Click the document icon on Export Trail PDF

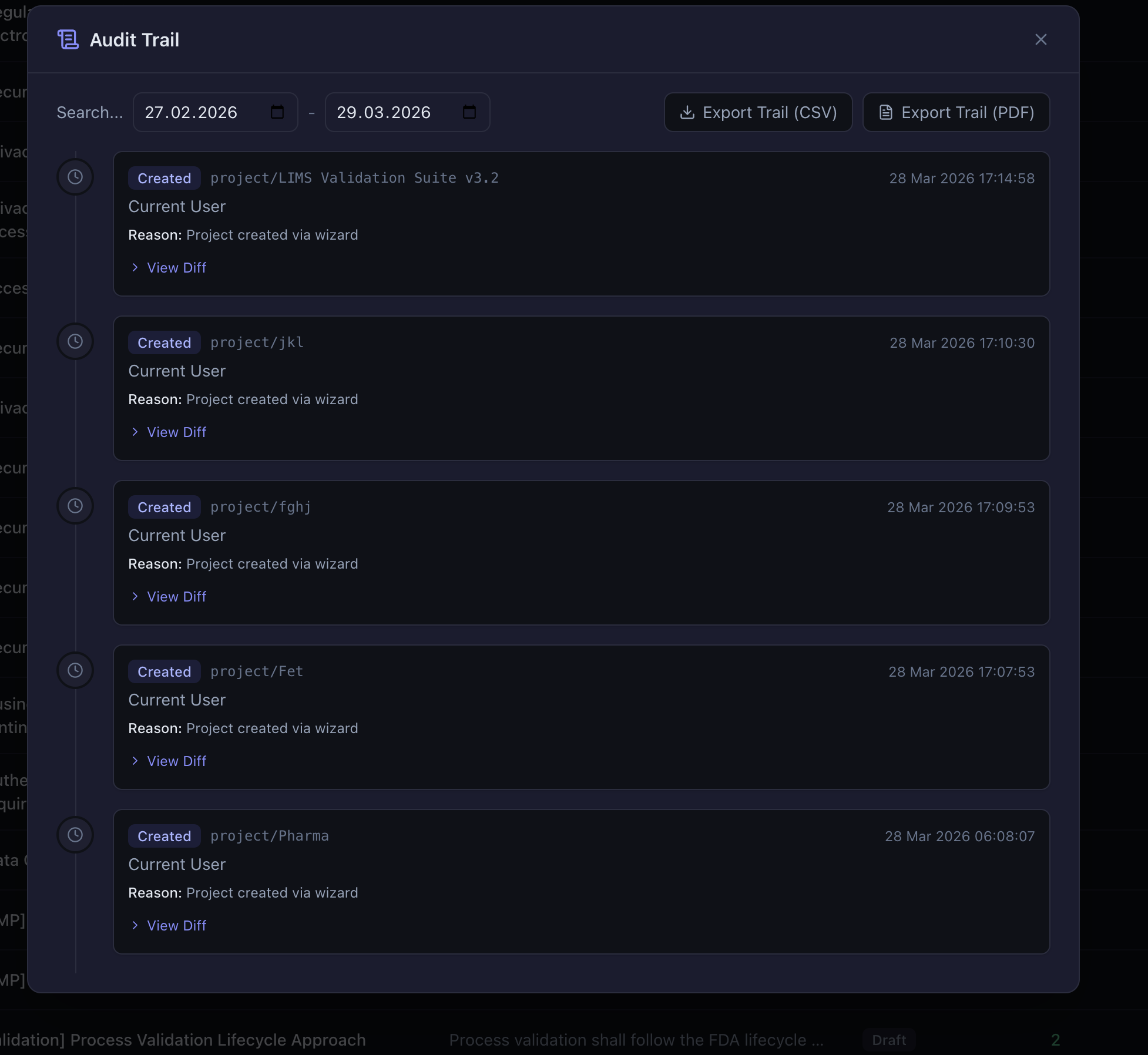click(885, 112)
